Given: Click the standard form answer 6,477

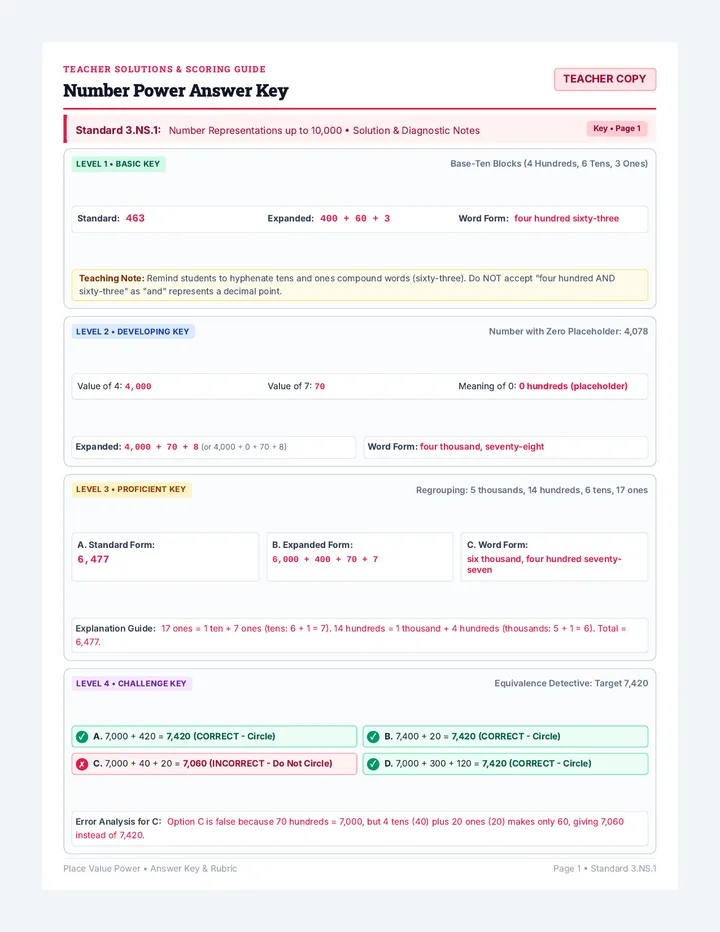Looking at the screenshot, I should pos(93,559).
